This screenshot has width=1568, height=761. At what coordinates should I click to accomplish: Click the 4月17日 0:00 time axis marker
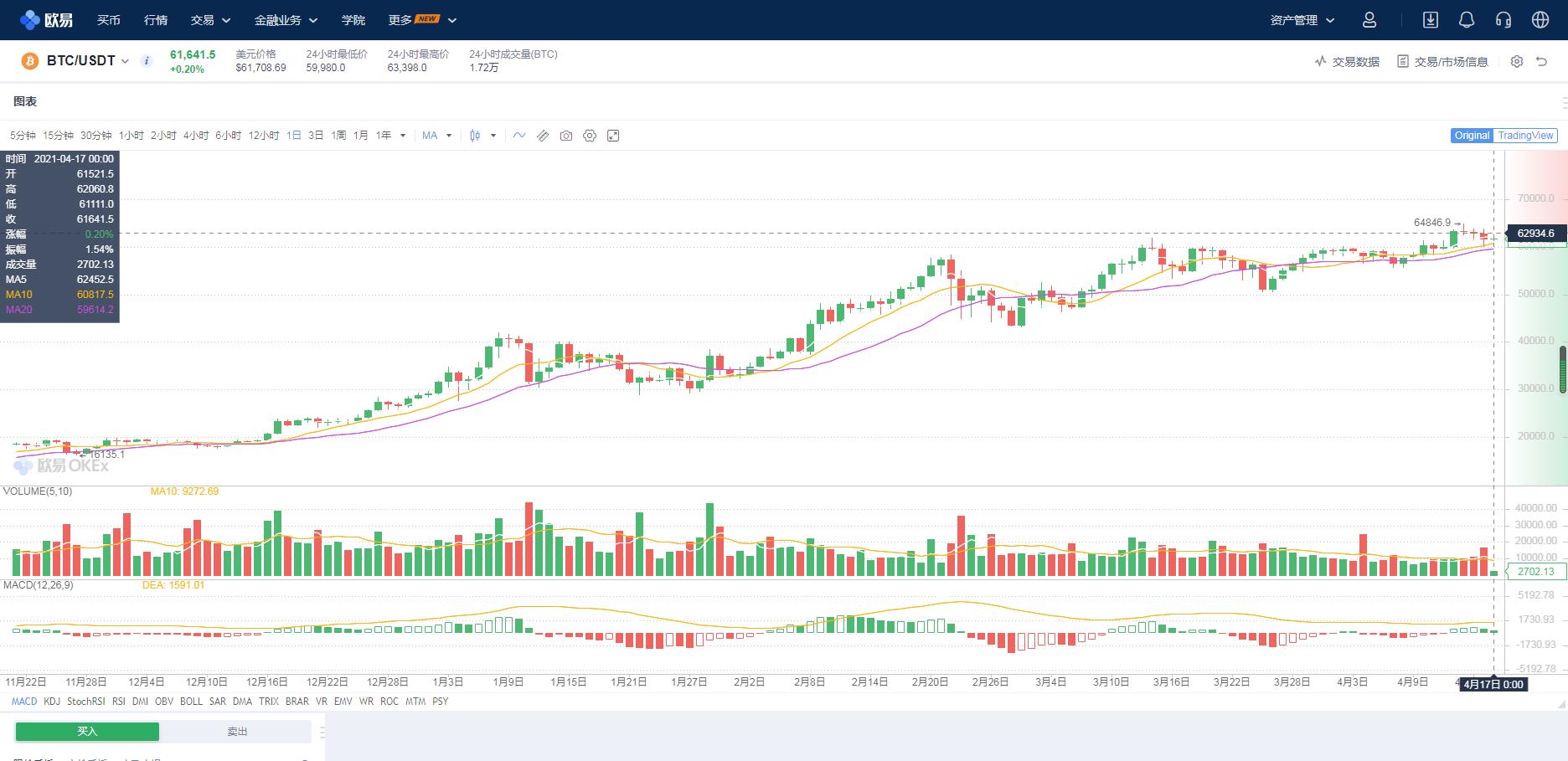pos(1493,685)
